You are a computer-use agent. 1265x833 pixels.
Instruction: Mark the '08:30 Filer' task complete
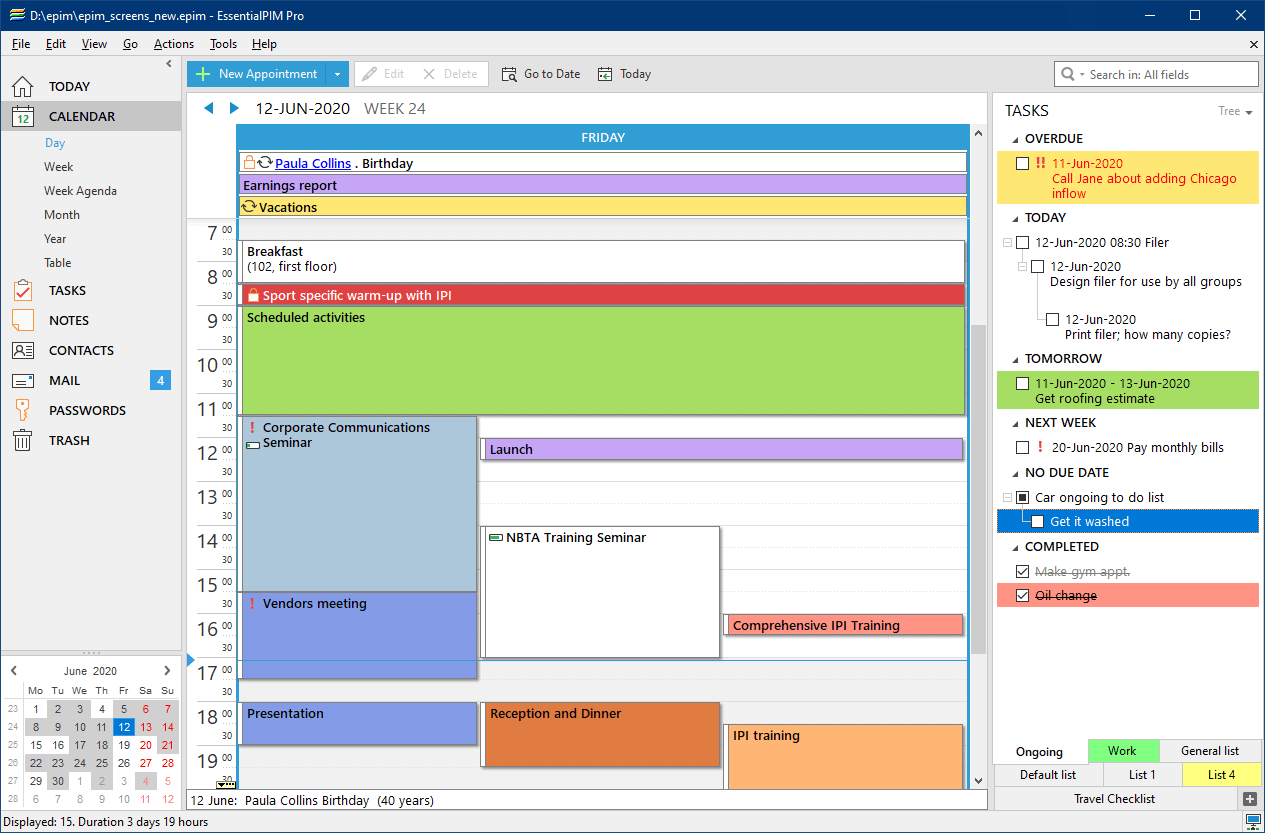1022,242
